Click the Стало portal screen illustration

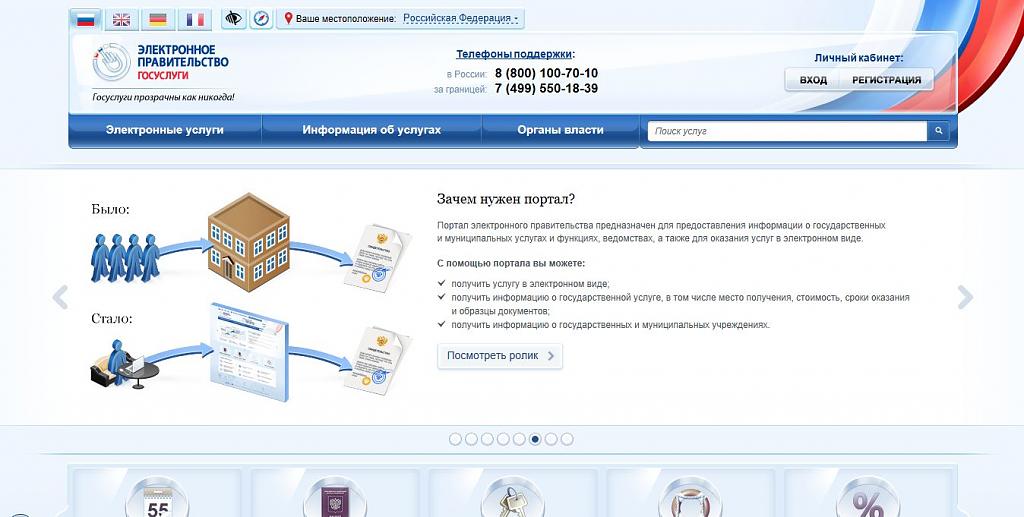coord(248,351)
